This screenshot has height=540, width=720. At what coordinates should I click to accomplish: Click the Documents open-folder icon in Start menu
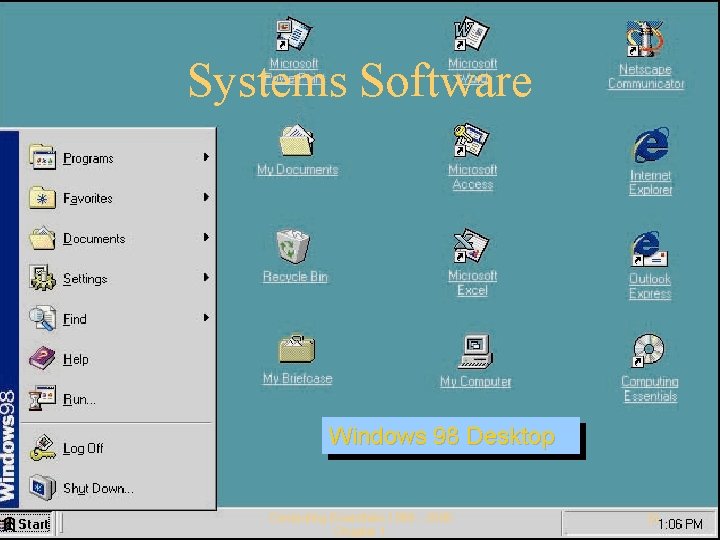(x=42, y=238)
